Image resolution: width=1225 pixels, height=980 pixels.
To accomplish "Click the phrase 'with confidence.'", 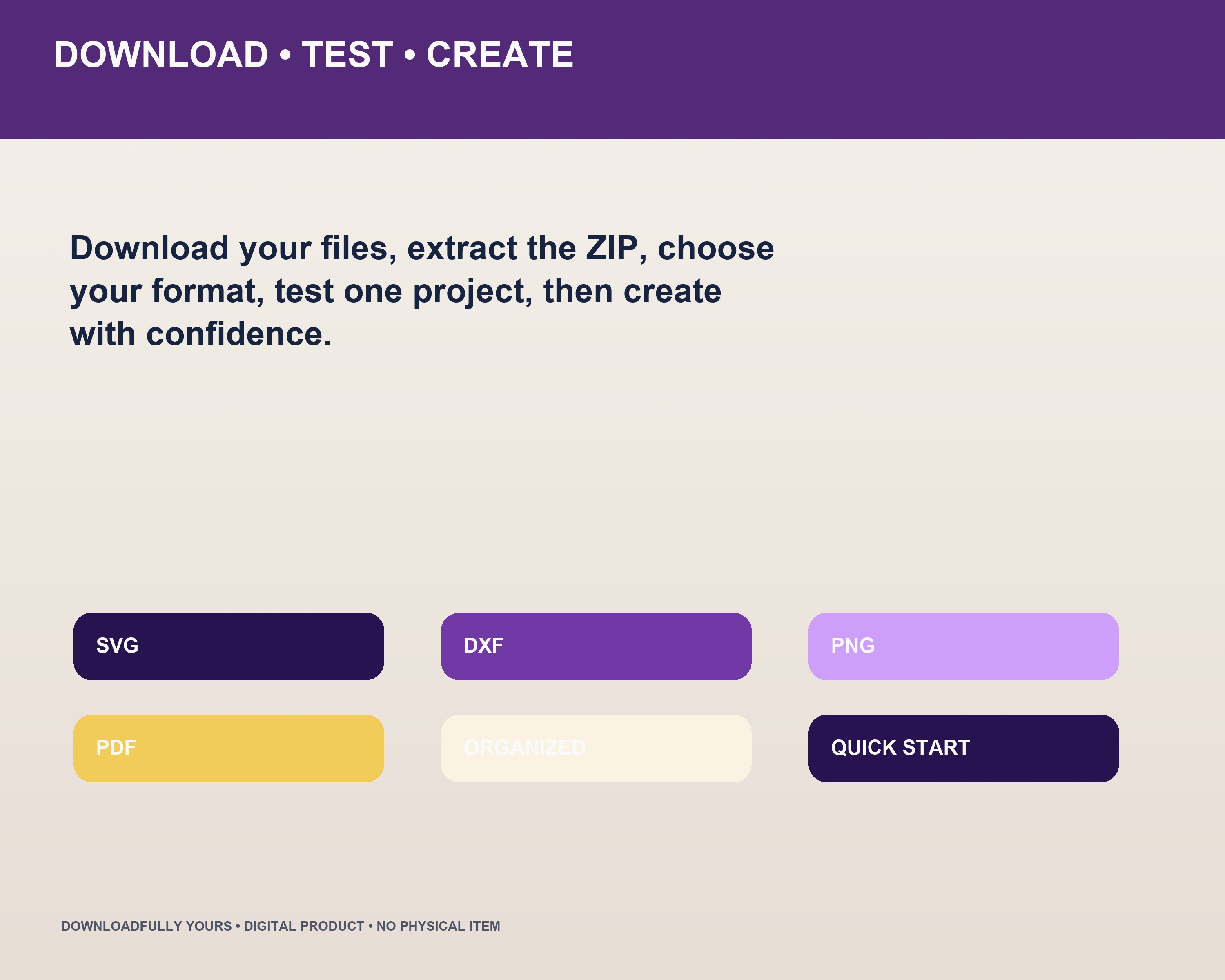I will pos(200,334).
